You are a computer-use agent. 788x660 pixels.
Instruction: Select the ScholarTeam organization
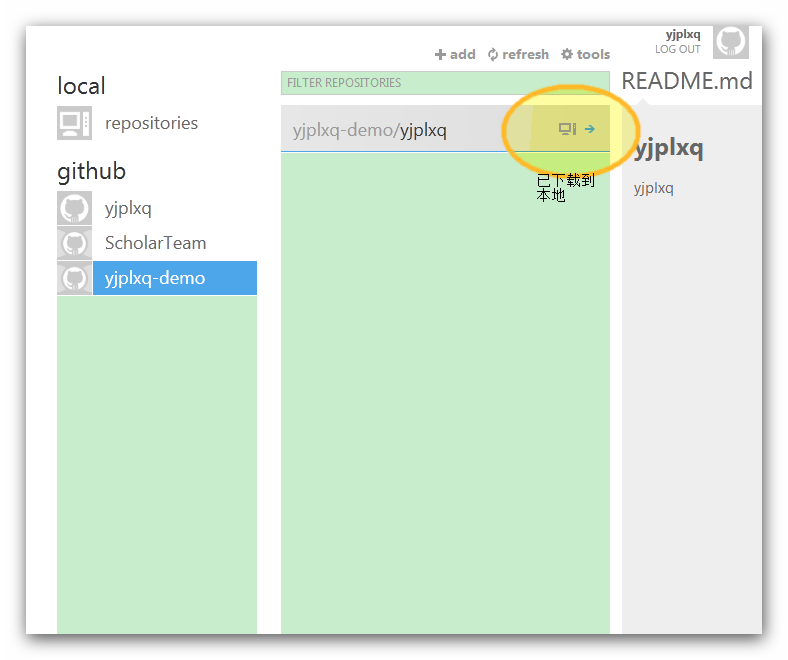157,243
